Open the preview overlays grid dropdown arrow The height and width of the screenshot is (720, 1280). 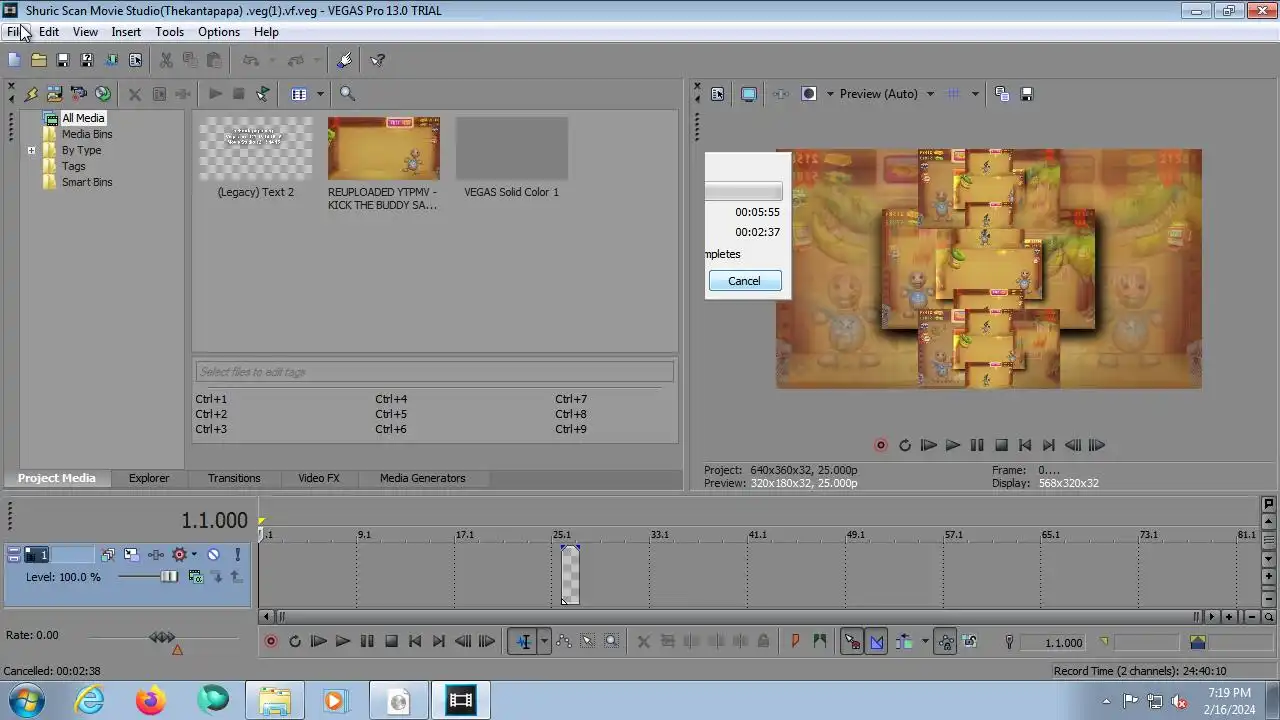(x=975, y=94)
